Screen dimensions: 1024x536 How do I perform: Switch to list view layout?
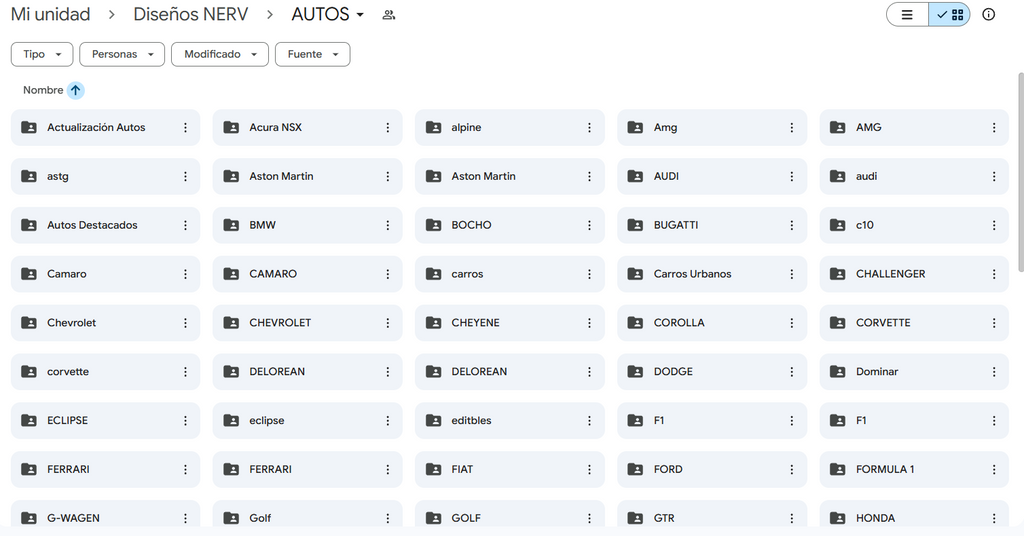pyautogui.click(x=907, y=15)
